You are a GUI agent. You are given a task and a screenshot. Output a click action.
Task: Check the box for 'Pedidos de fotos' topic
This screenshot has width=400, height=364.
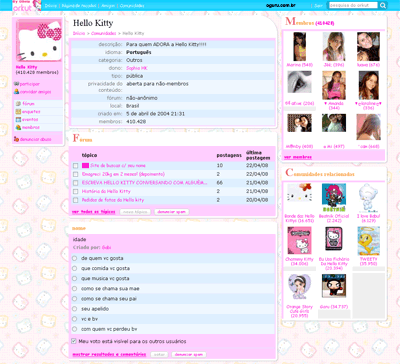point(76,200)
